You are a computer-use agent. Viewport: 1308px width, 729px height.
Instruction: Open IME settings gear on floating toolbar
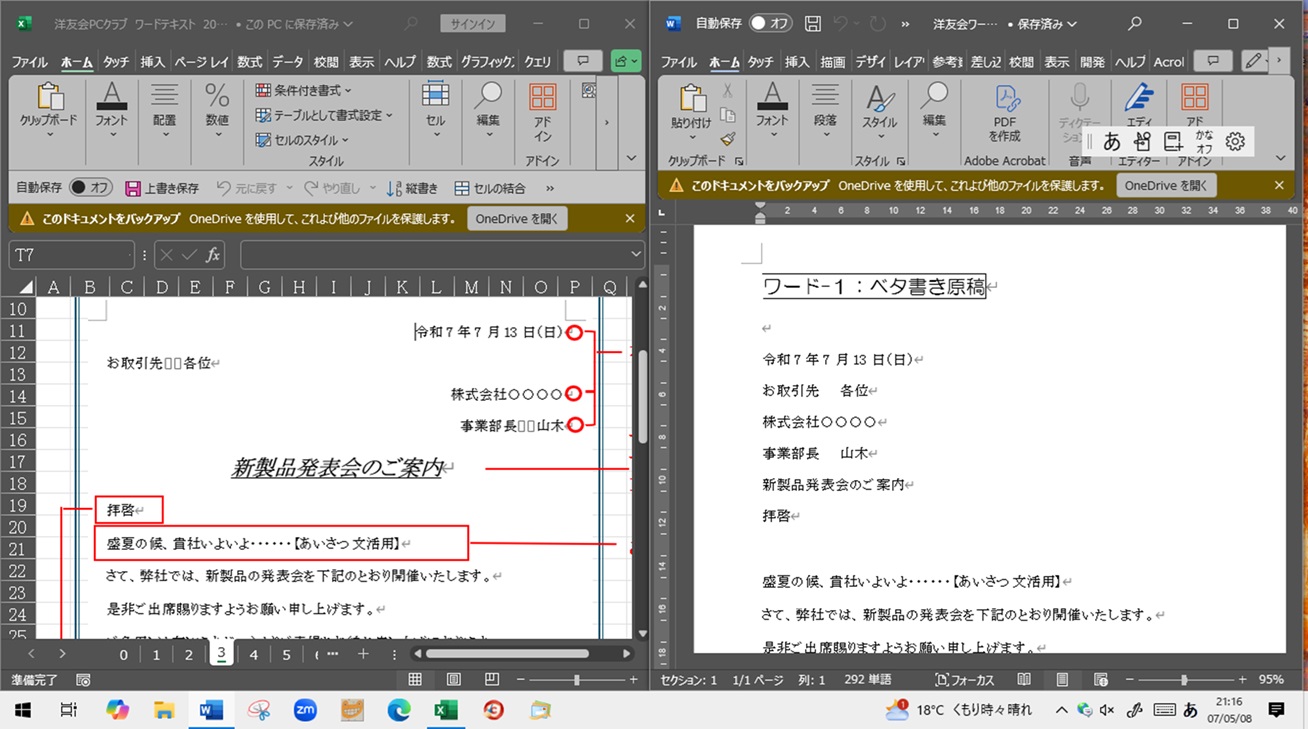pyautogui.click(x=1235, y=142)
